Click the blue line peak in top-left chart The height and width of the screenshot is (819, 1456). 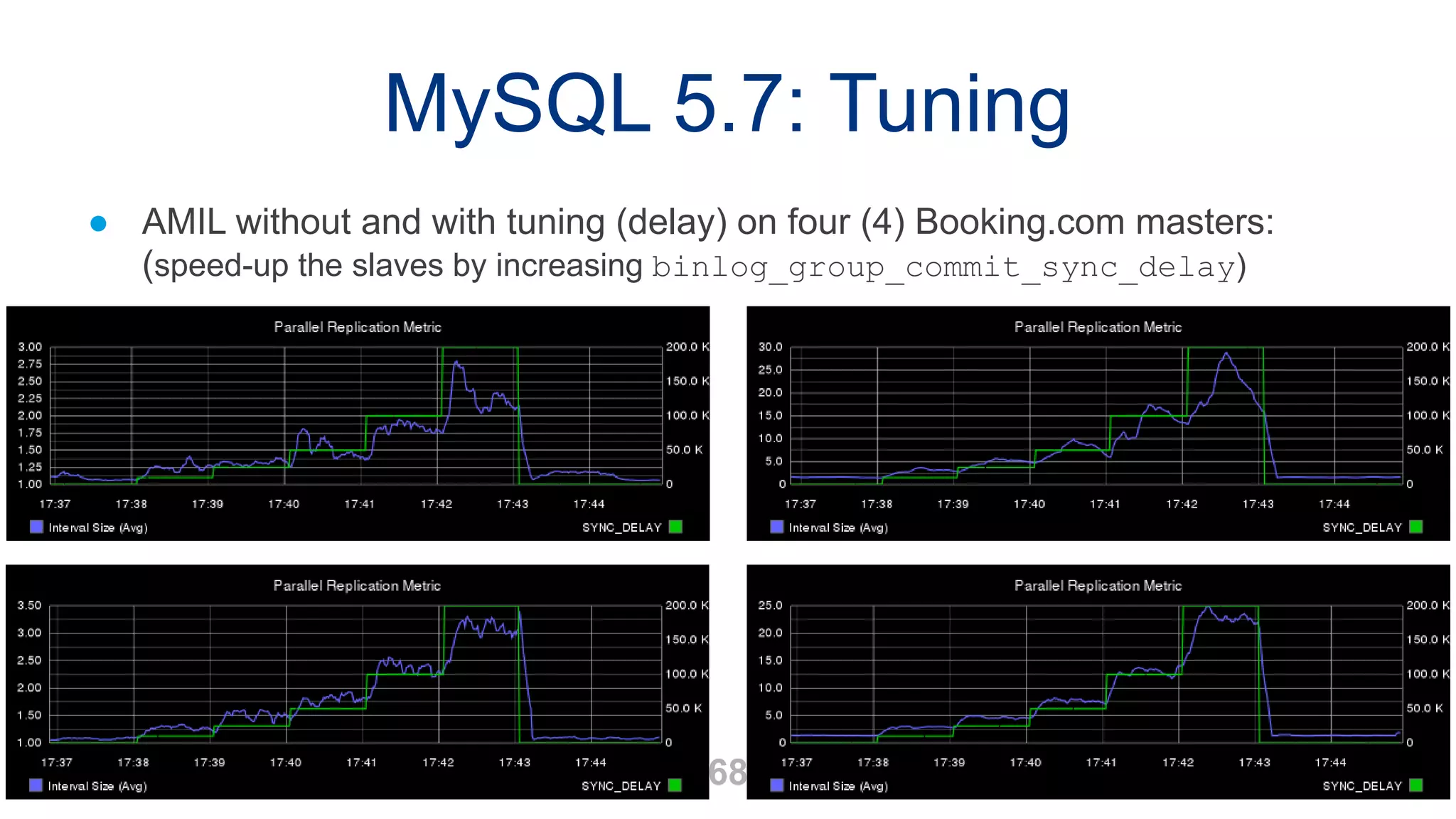[456, 363]
